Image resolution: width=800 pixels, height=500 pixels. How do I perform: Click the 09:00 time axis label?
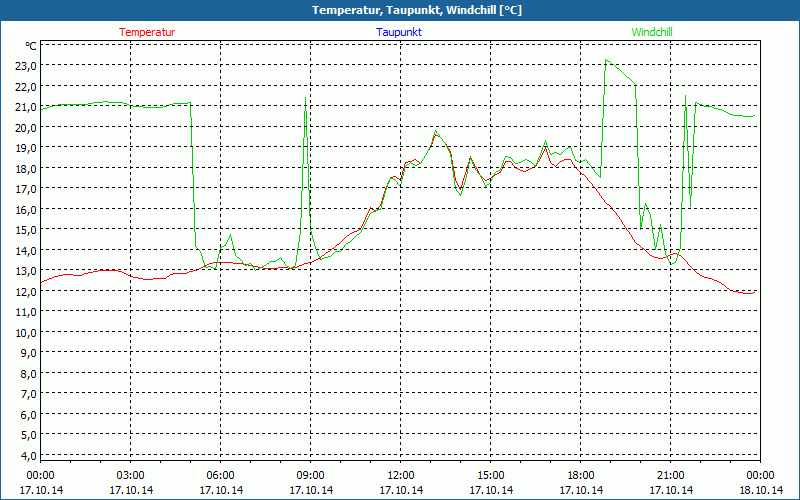311,476
